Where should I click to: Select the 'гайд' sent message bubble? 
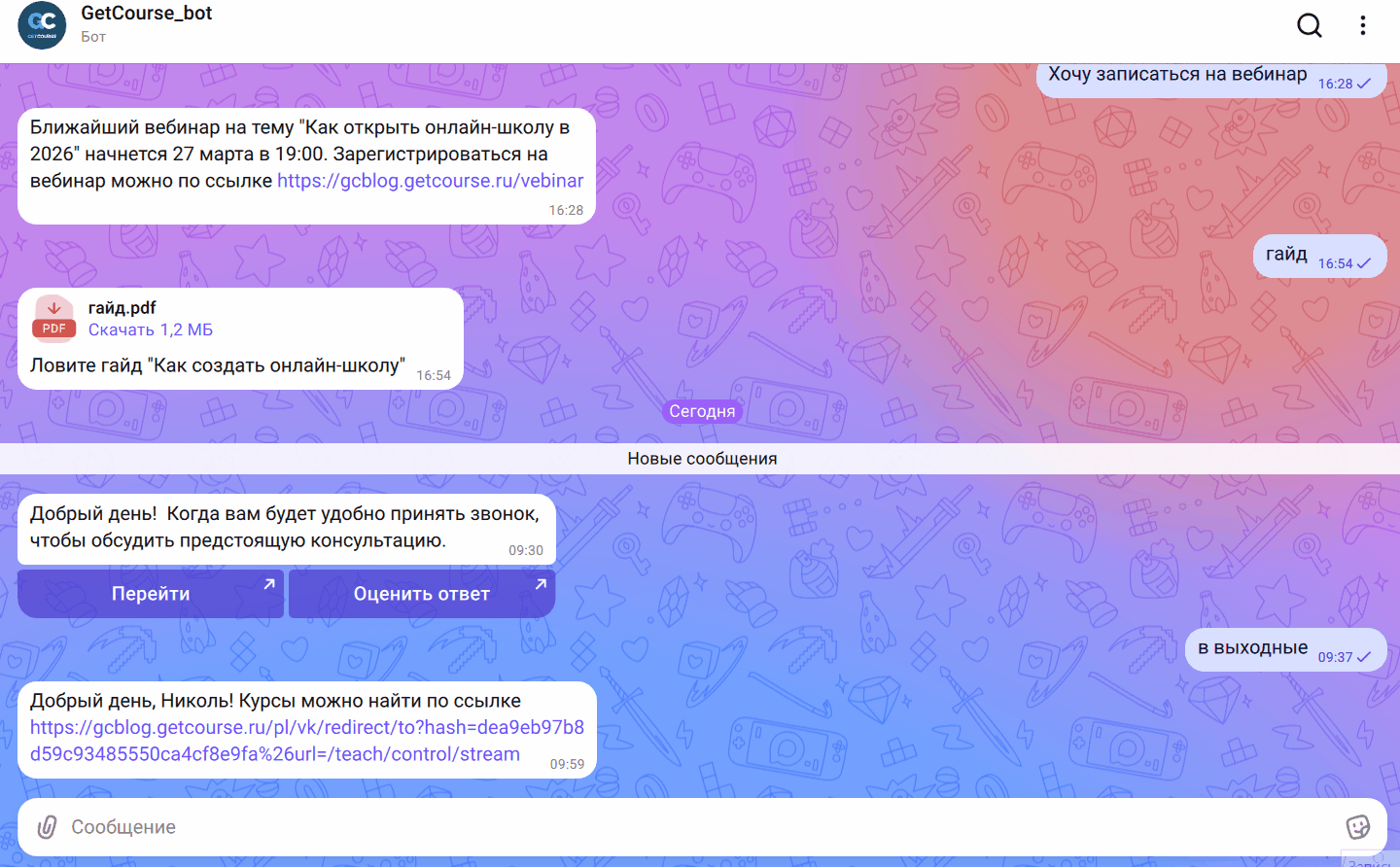[1286, 255]
